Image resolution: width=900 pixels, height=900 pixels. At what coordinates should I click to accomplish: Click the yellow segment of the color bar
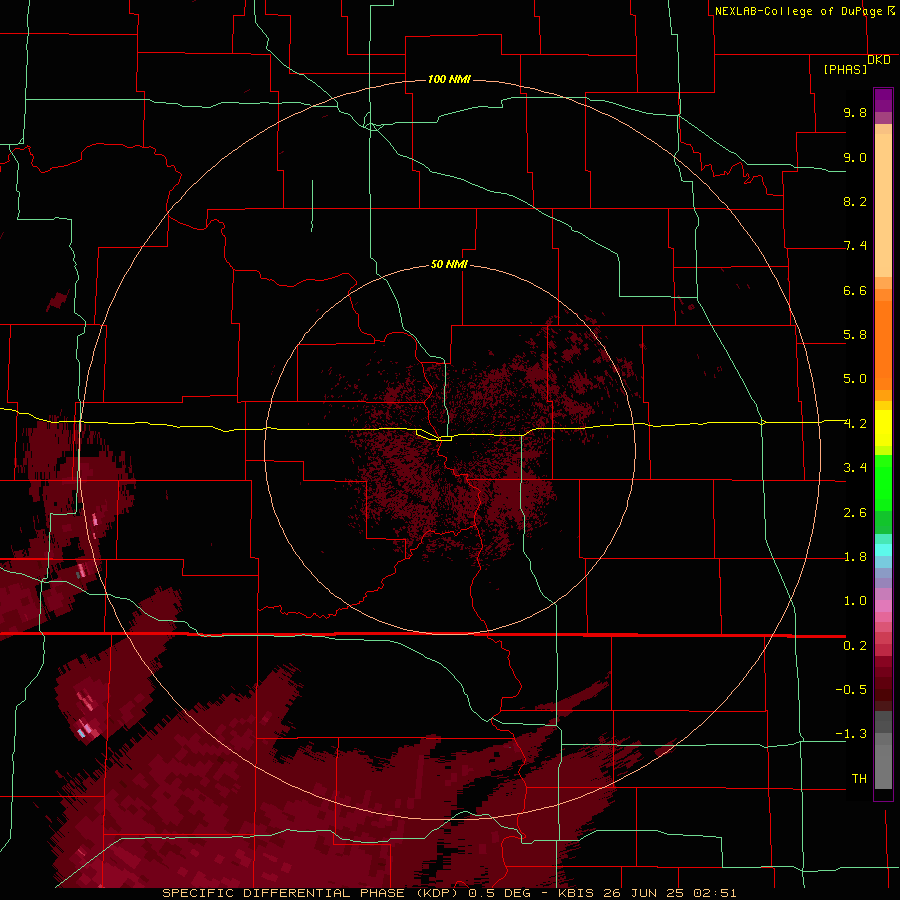[883, 428]
